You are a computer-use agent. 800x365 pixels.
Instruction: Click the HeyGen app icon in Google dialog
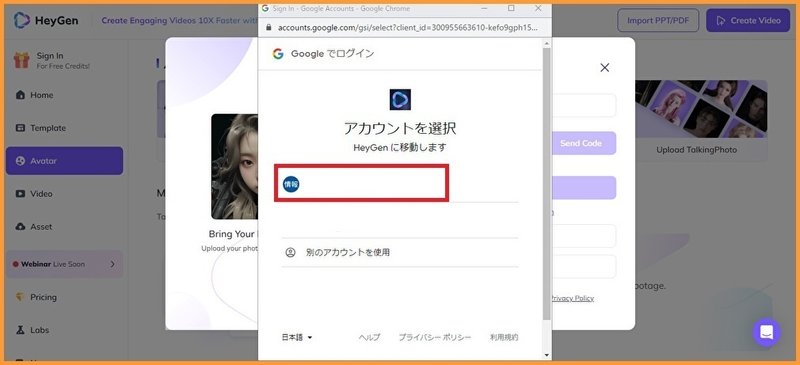click(x=400, y=100)
